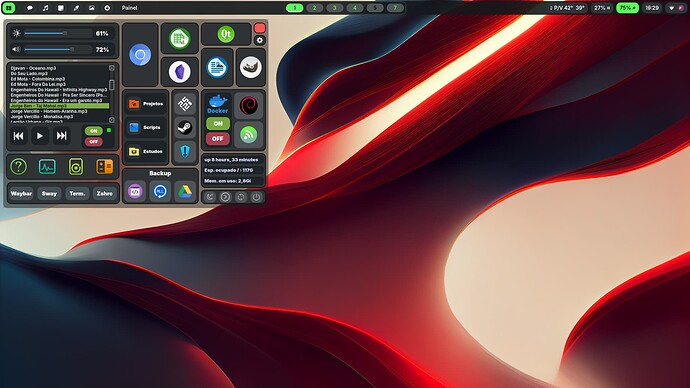Open the Estudos folder
690x388 pixels.
[x=146, y=151]
